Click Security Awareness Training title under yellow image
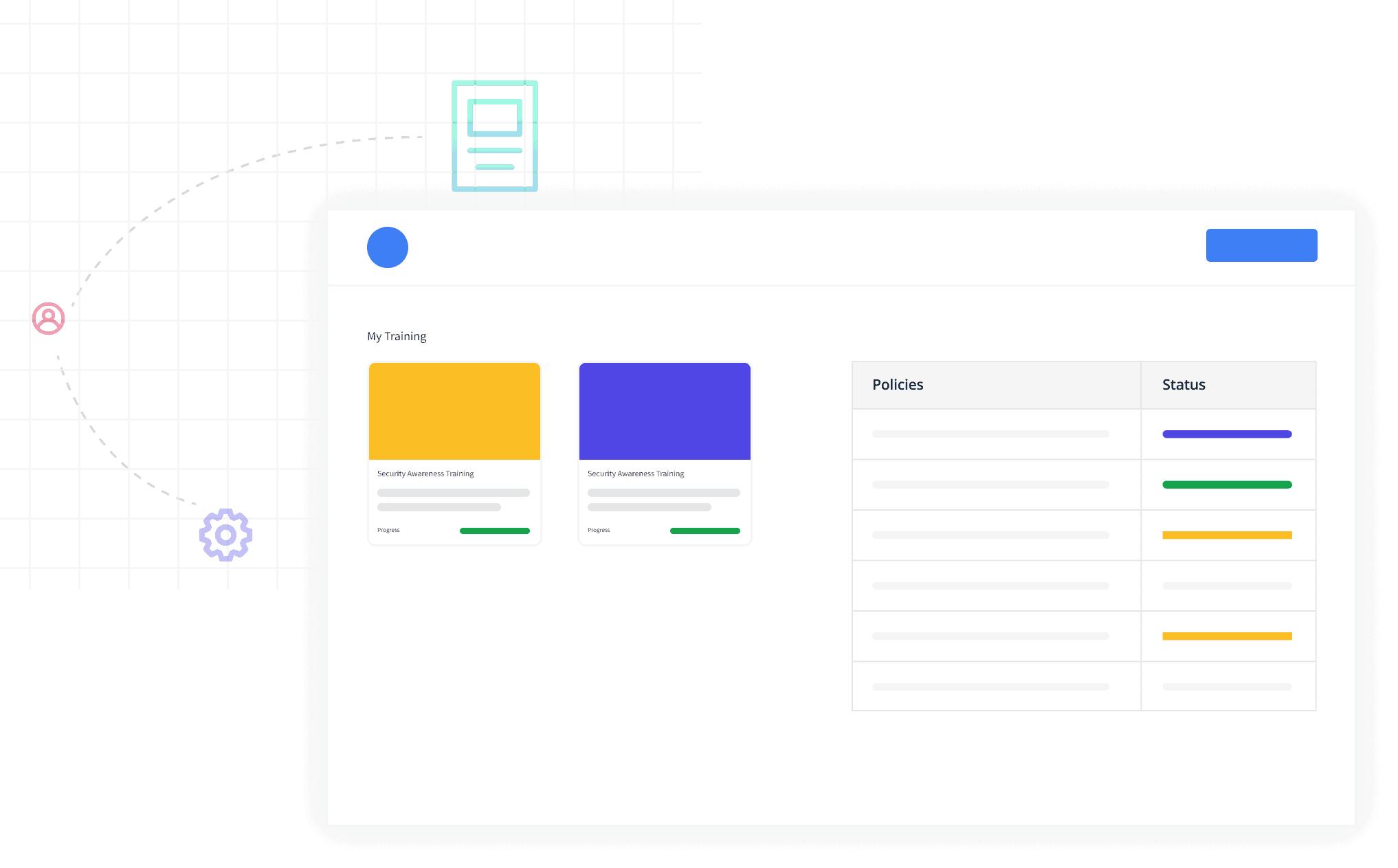 click(x=425, y=474)
